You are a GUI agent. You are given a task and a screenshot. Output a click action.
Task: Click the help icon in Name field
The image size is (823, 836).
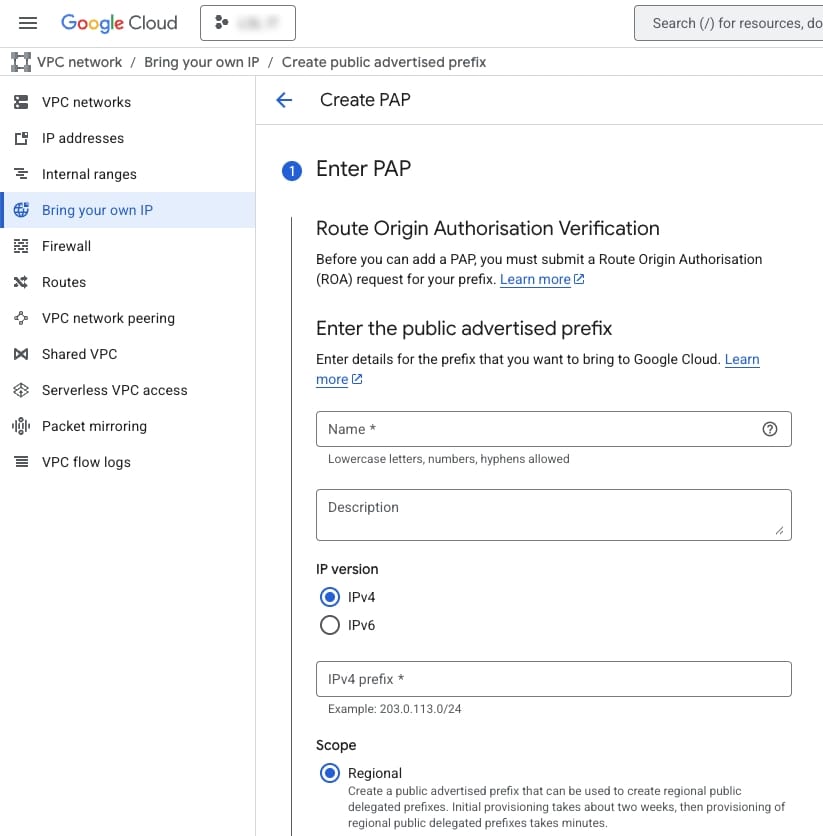tap(769, 429)
